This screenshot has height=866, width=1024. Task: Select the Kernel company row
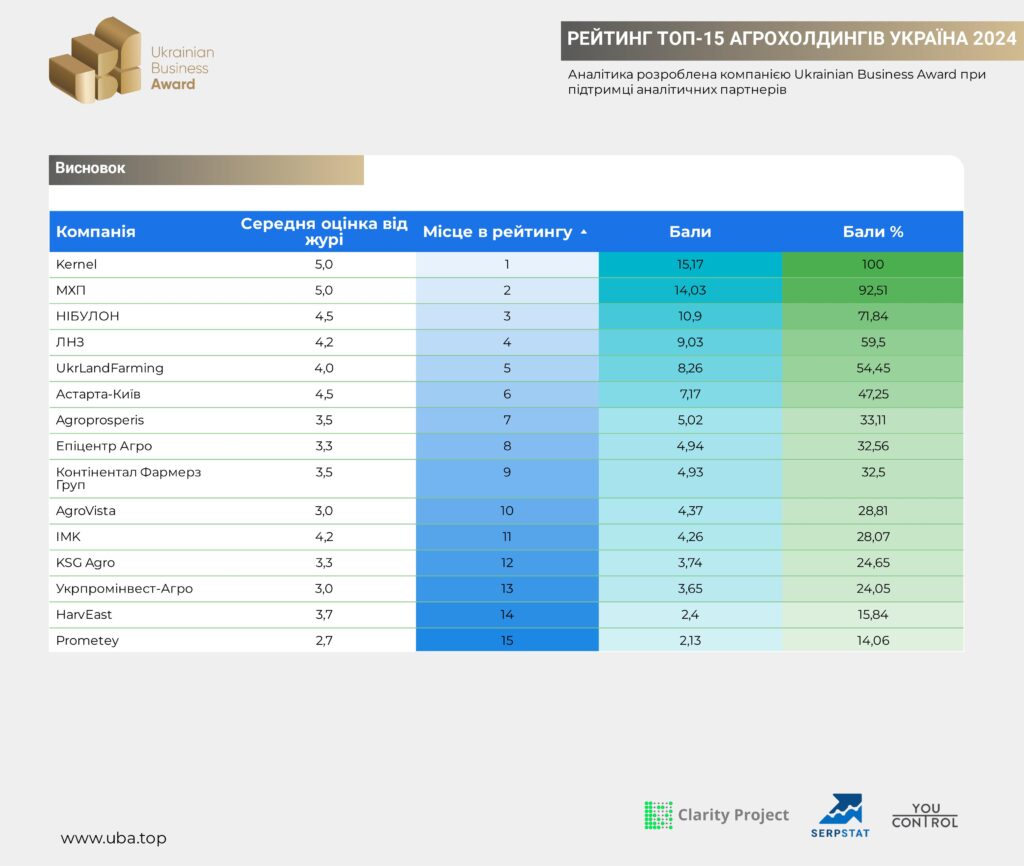pyautogui.click(x=506, y=265)
